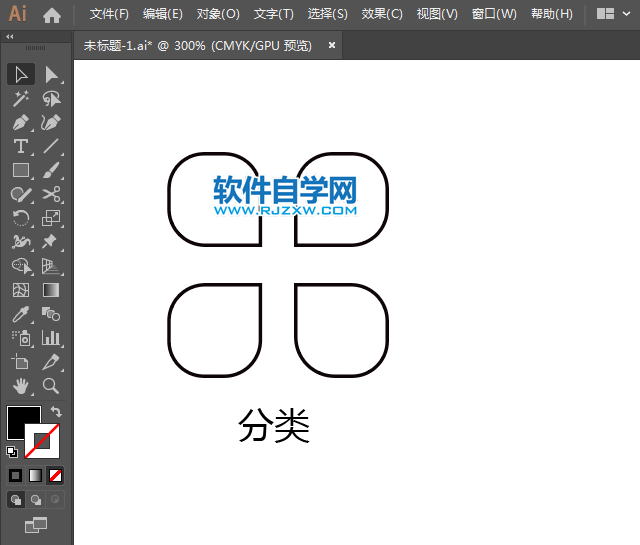The width and height of the screenshot is (640, 545).
Task: Select the Zoom magnifier tool
Action: pos(51,386)
